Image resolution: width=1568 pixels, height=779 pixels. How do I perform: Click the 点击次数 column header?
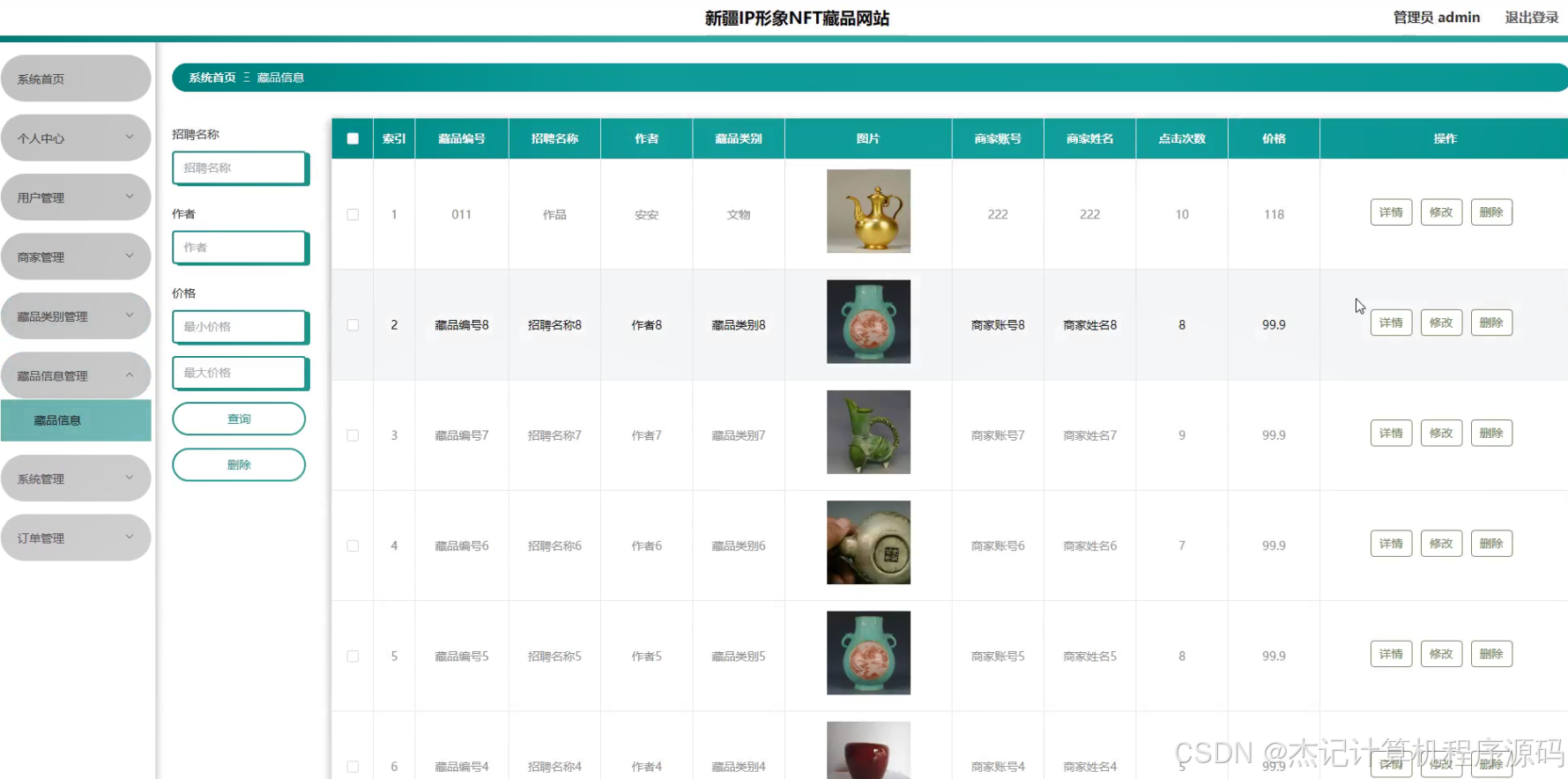coord(1182,138)
